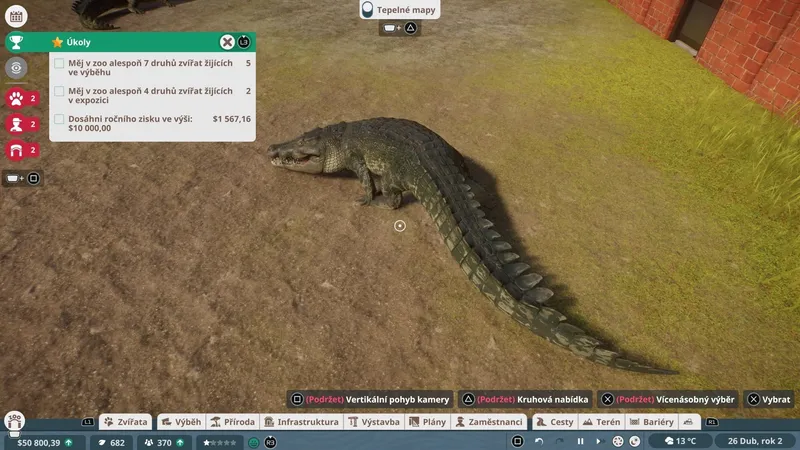Click the triangle shortcut icon under Tepelné mapy
This screenshot has width=800, height=450.
pyautogui.click(x=411, y=28)
